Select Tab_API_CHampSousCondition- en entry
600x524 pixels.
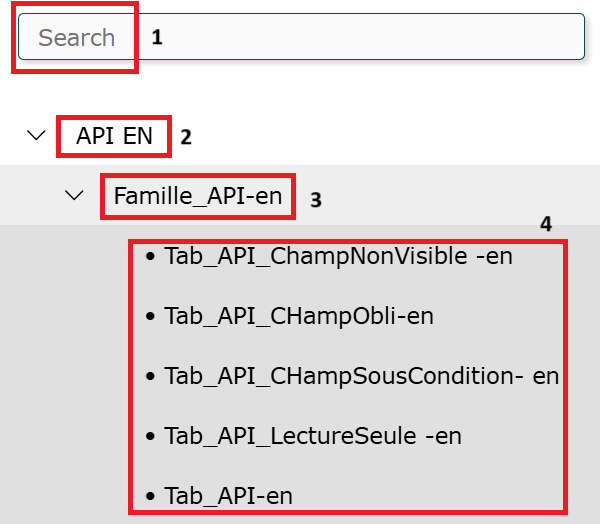click(x=361, y=376)
